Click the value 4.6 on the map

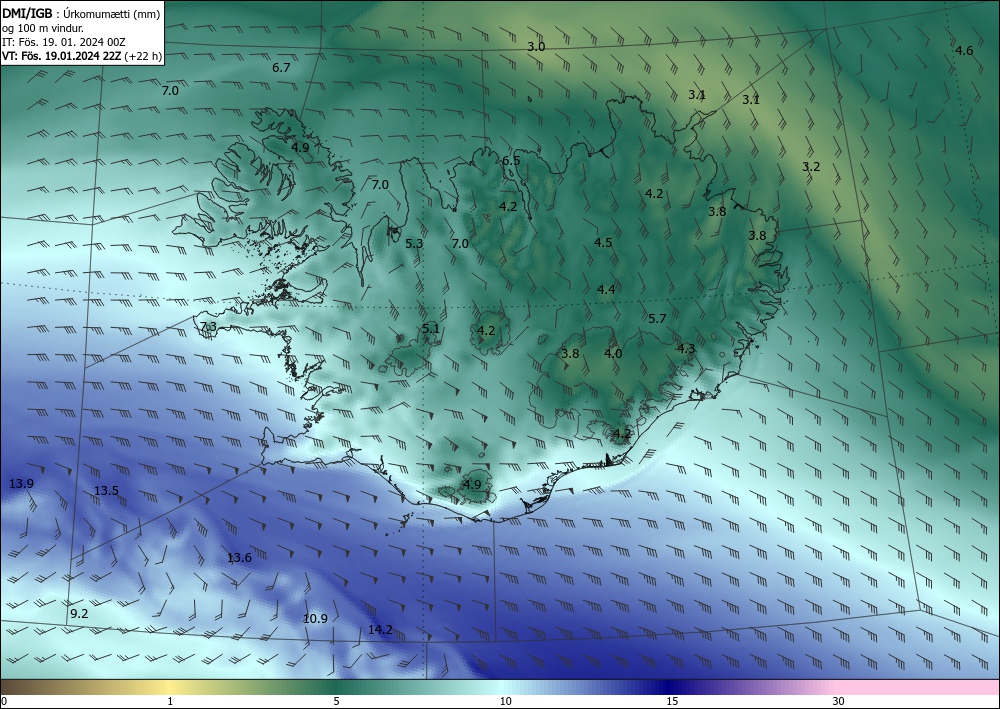click(964, 51)
